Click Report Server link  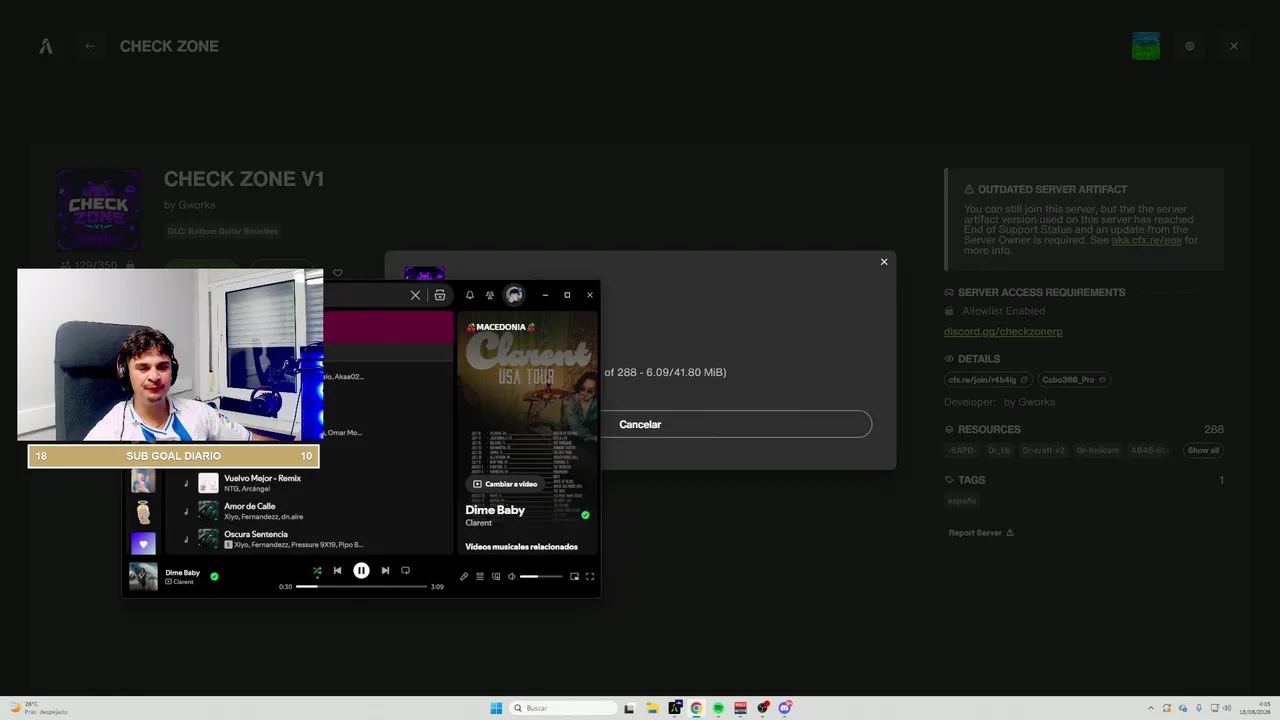981,533
